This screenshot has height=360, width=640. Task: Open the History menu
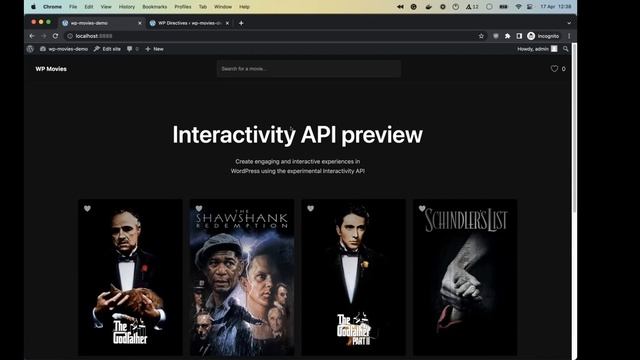pyautogui.click(x=127, y=7)
